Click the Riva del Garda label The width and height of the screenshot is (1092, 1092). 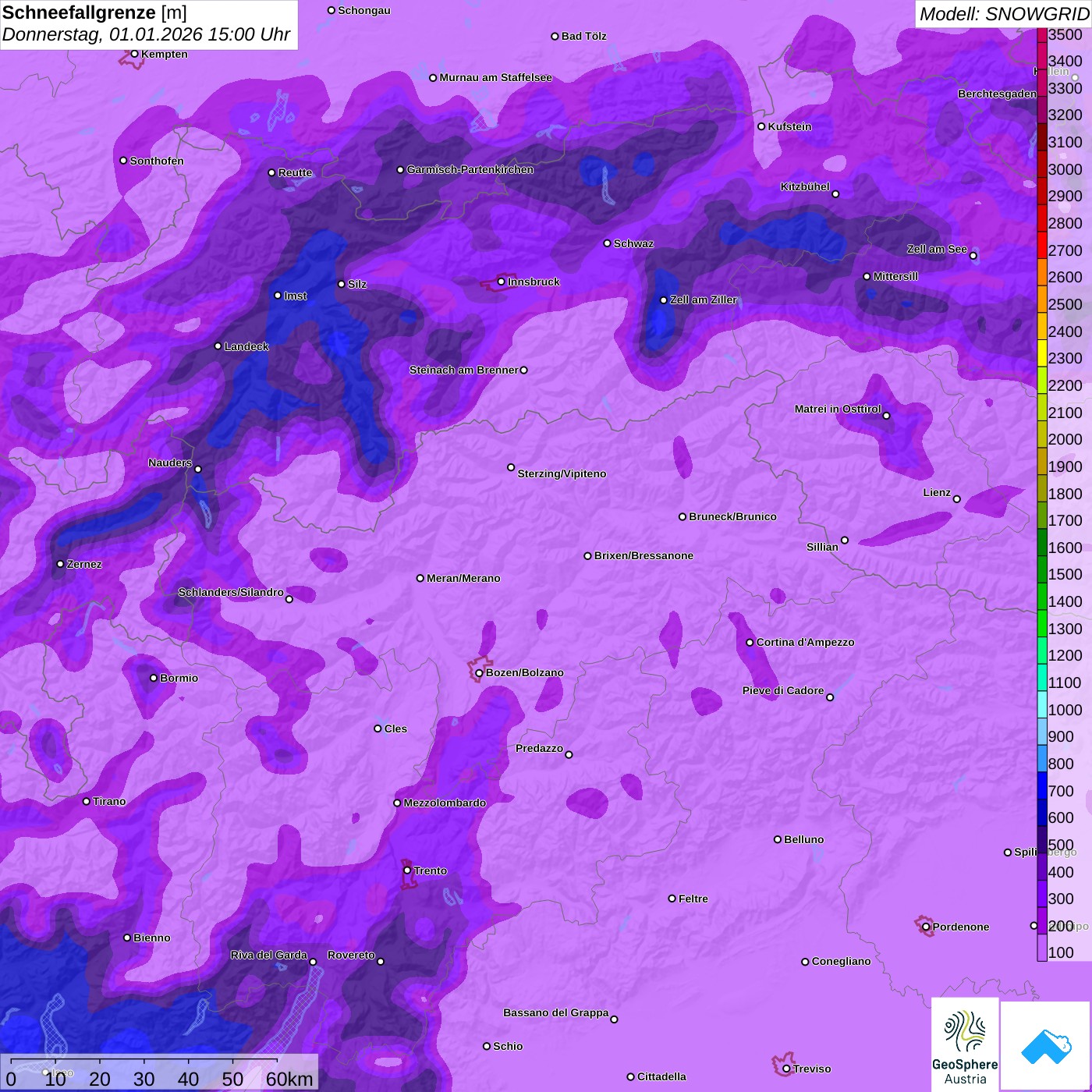click(x=269, y=955)
